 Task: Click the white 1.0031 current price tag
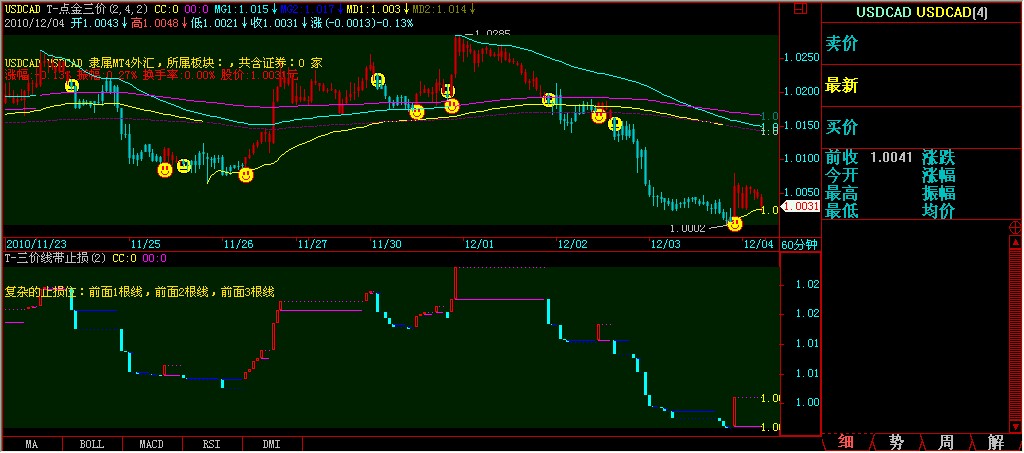(x=800, y=207)
